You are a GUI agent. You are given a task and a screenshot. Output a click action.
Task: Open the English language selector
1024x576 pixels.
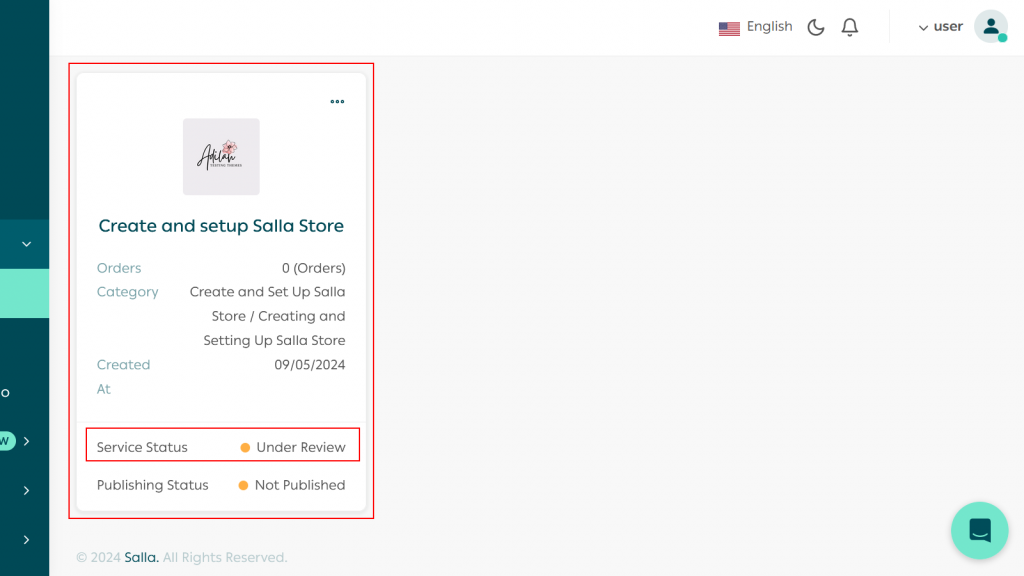tap(769, 27)
